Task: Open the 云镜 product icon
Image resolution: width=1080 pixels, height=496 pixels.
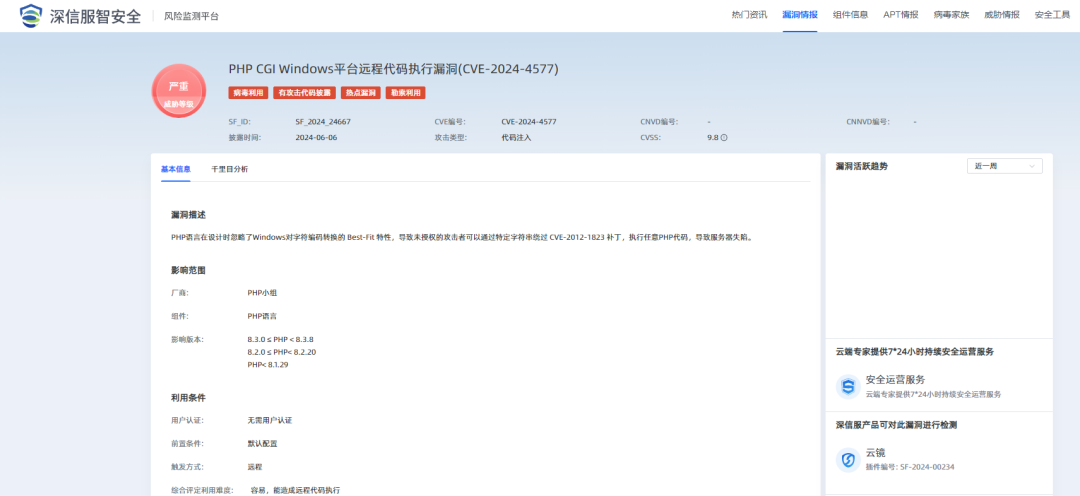Action: pyautogui.click(x=848, y=459)
